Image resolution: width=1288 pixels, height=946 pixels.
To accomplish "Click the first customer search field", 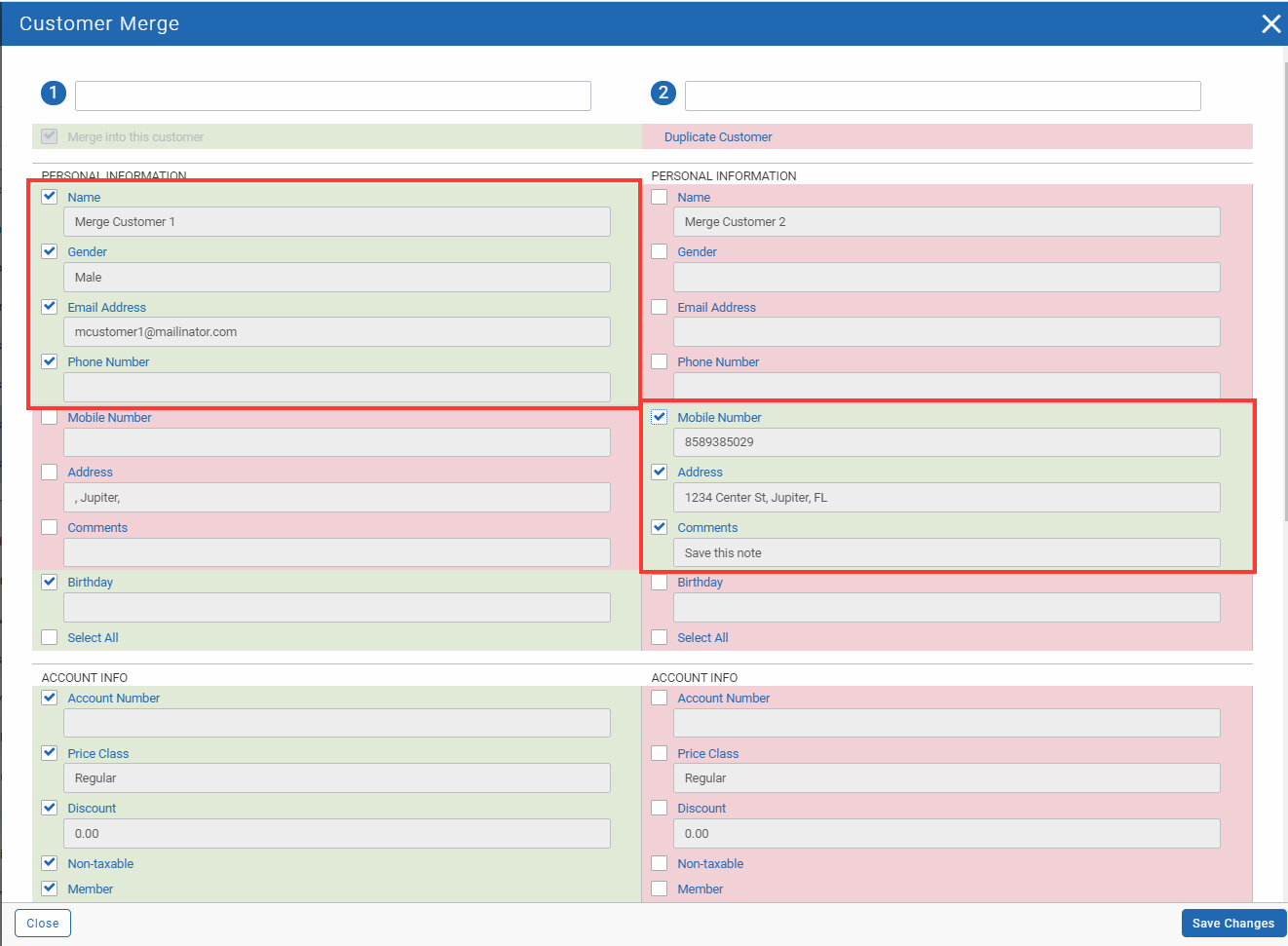I will (332, 95).
